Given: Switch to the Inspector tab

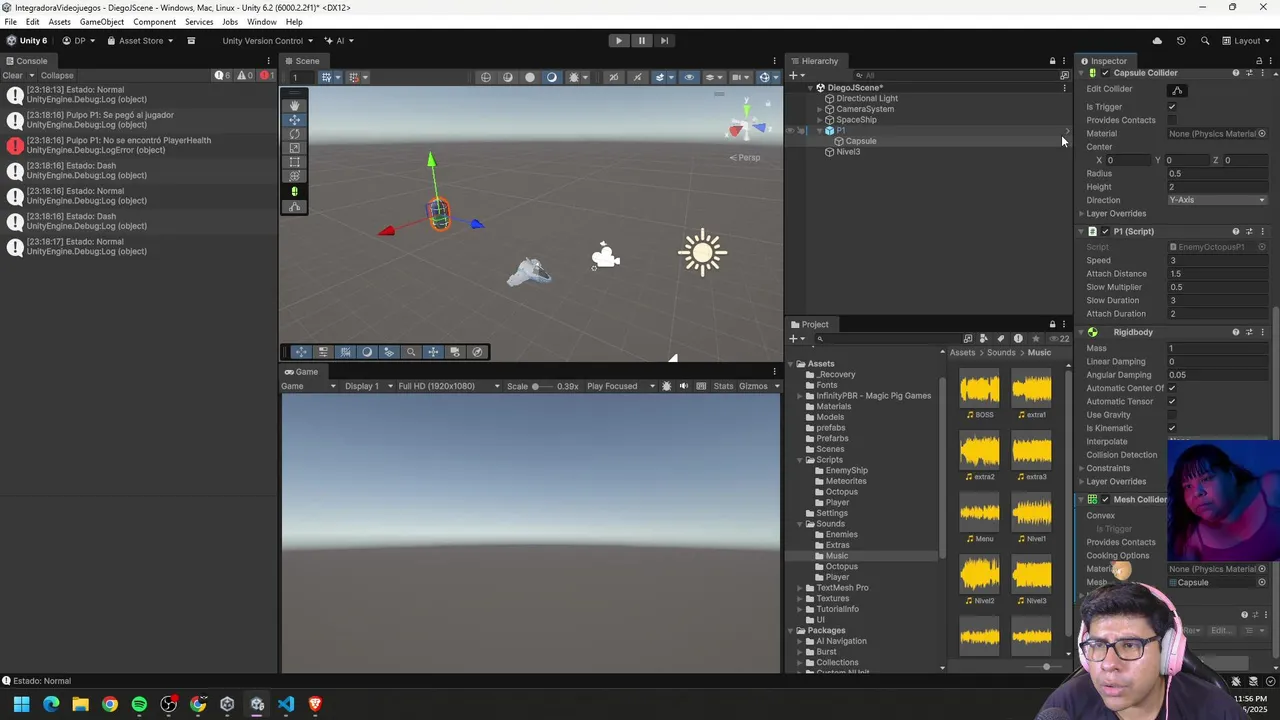Looking at the screenshot, I should (1103, 61).
